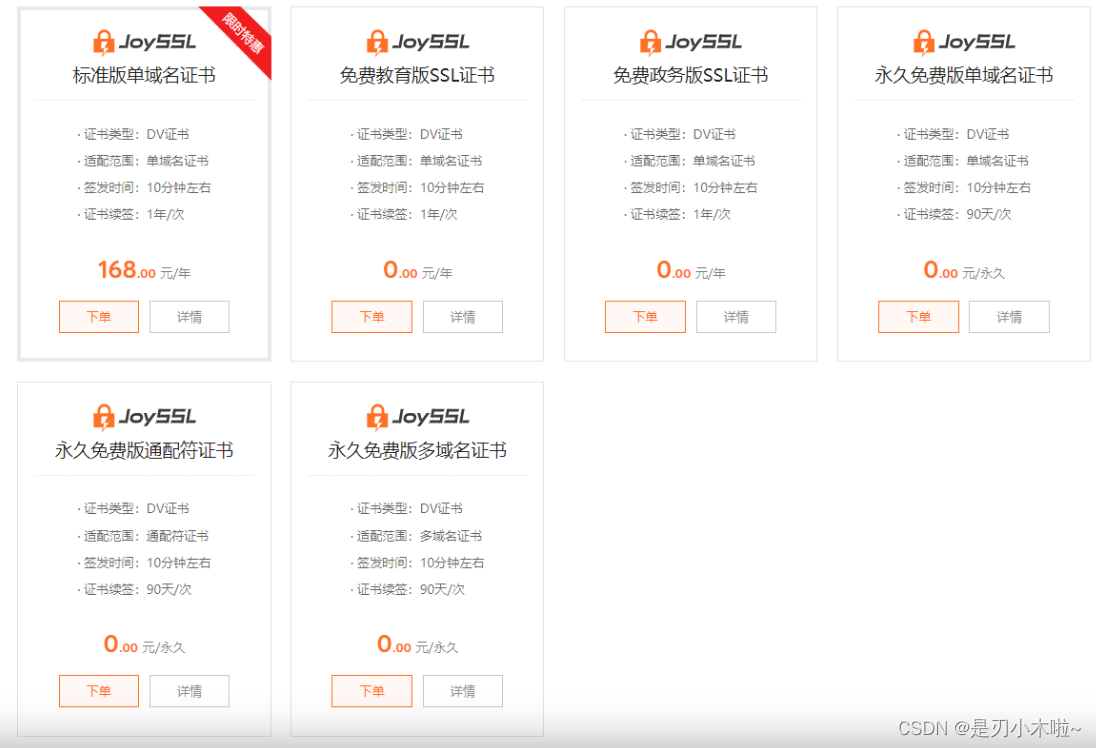Click JoySSL logo on 免费教育版SSL证书 card
The height and width of the screenshot is (748, 1096).
coord(417,42)
